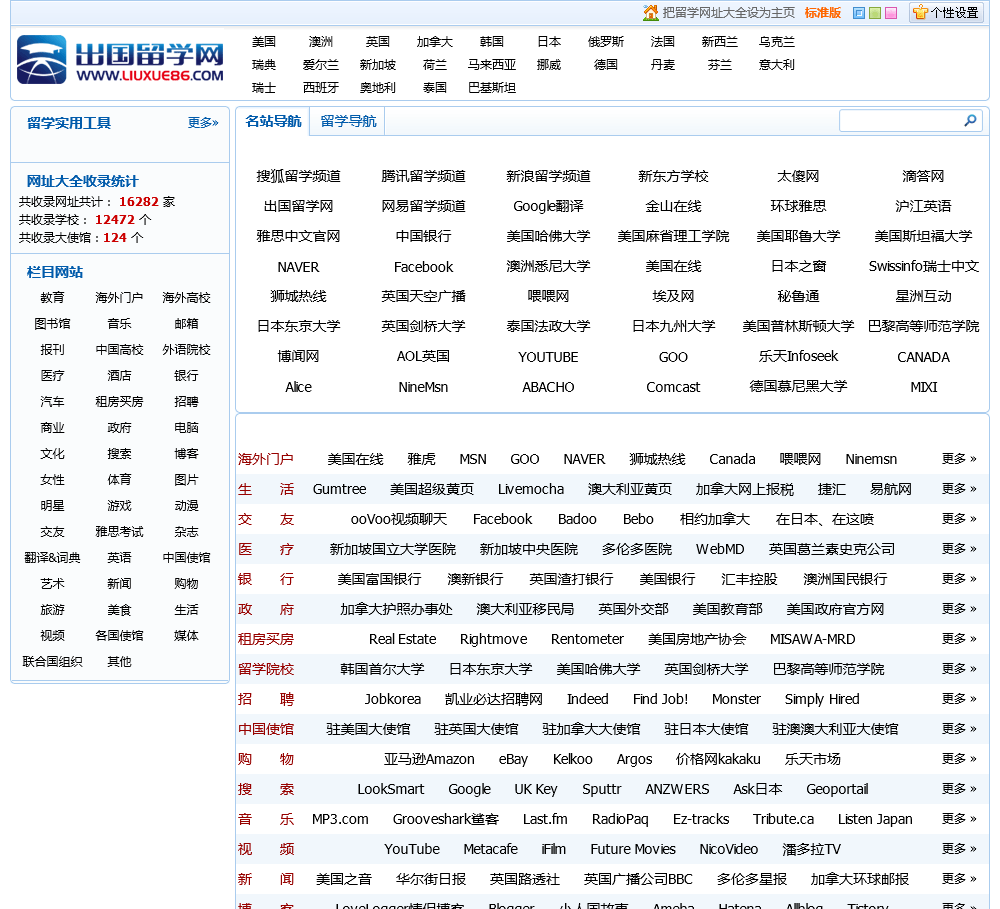
Task: Open the 雅思考试 category in sidebar
Action: (119, 531)
